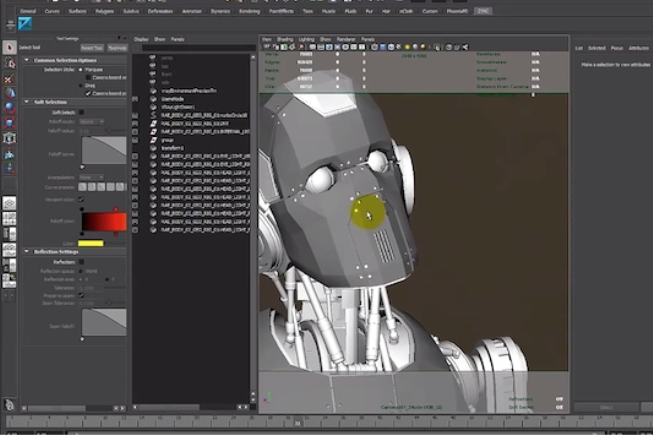The height and width of the screenshot is (435, 653).
Task: Pick the Rotate tool sphere icon
Action: 9,106
